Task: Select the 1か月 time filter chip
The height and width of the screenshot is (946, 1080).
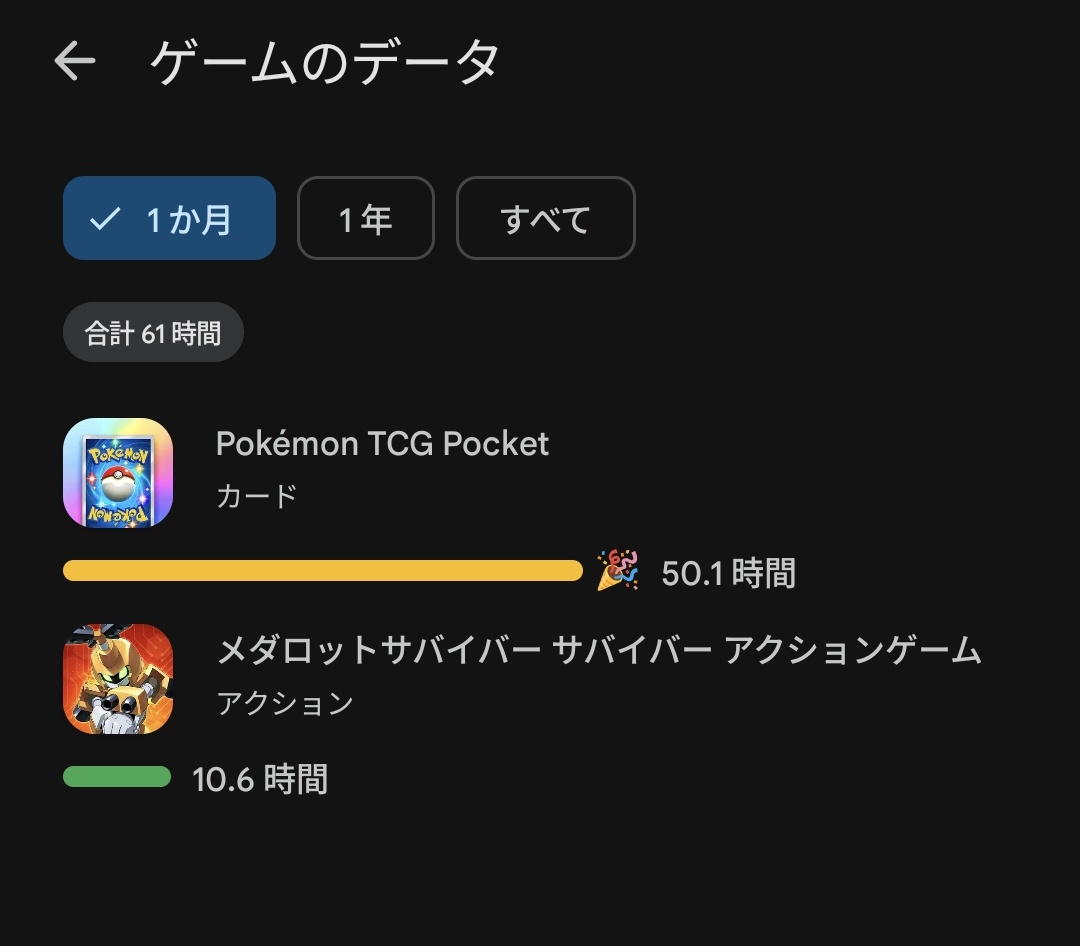Action: [169, 218]
